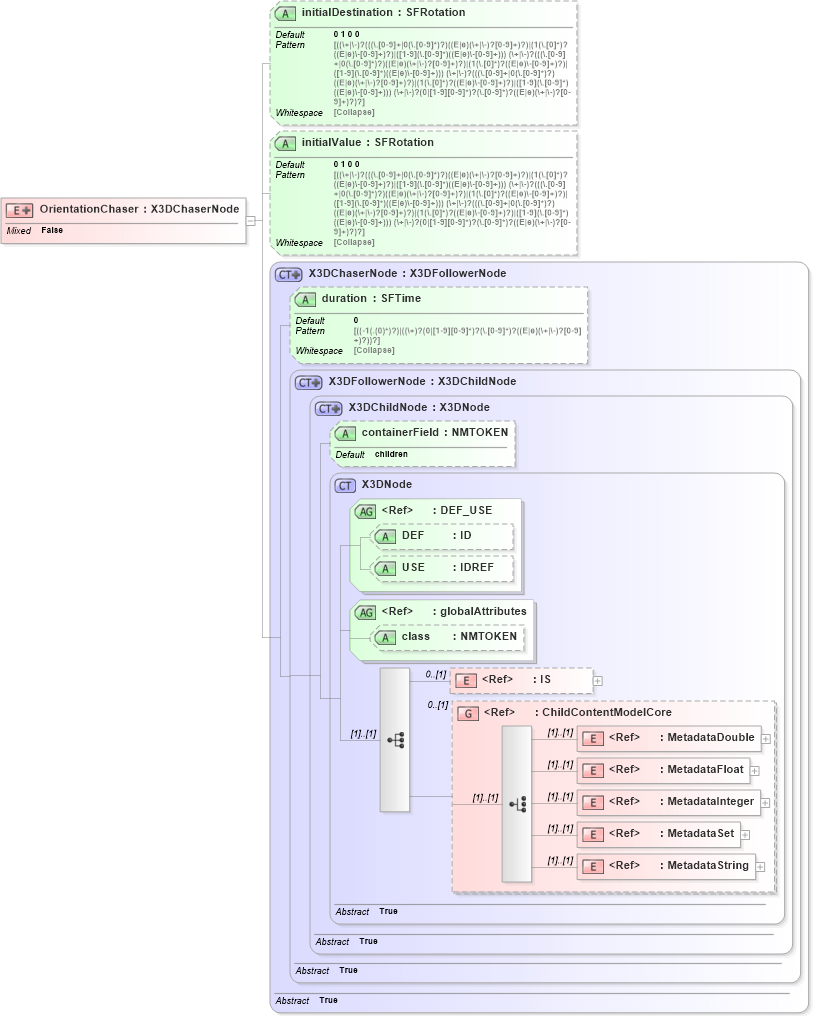
Task: Click the initialValue attribute A icon
Action: (285, 144)
